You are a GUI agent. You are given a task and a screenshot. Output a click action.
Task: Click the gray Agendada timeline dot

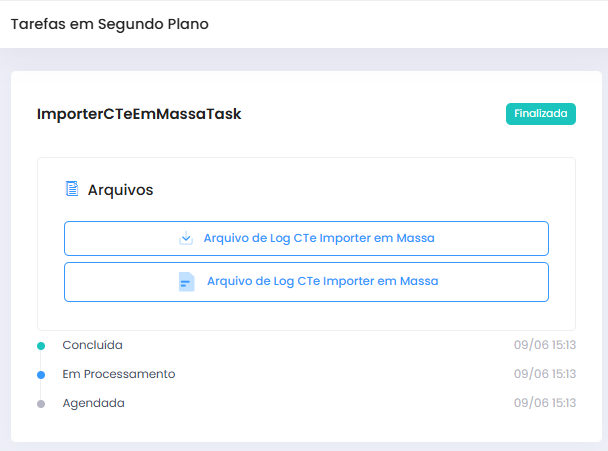[41, 404]
